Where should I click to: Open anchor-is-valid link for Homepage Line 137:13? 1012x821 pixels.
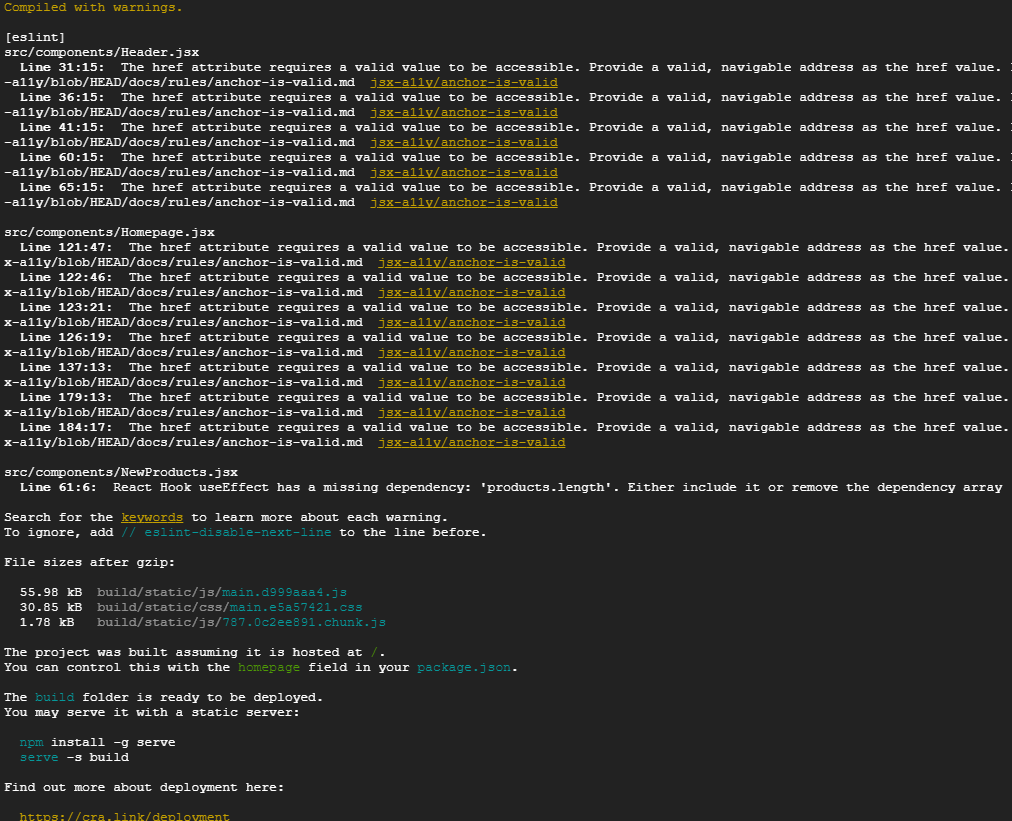coord(472,383)
